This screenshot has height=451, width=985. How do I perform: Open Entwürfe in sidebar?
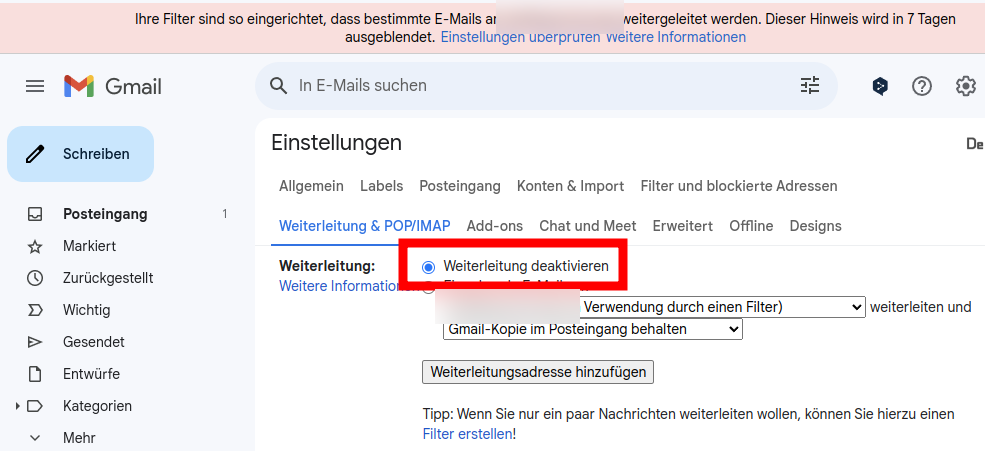click(91, 374)
